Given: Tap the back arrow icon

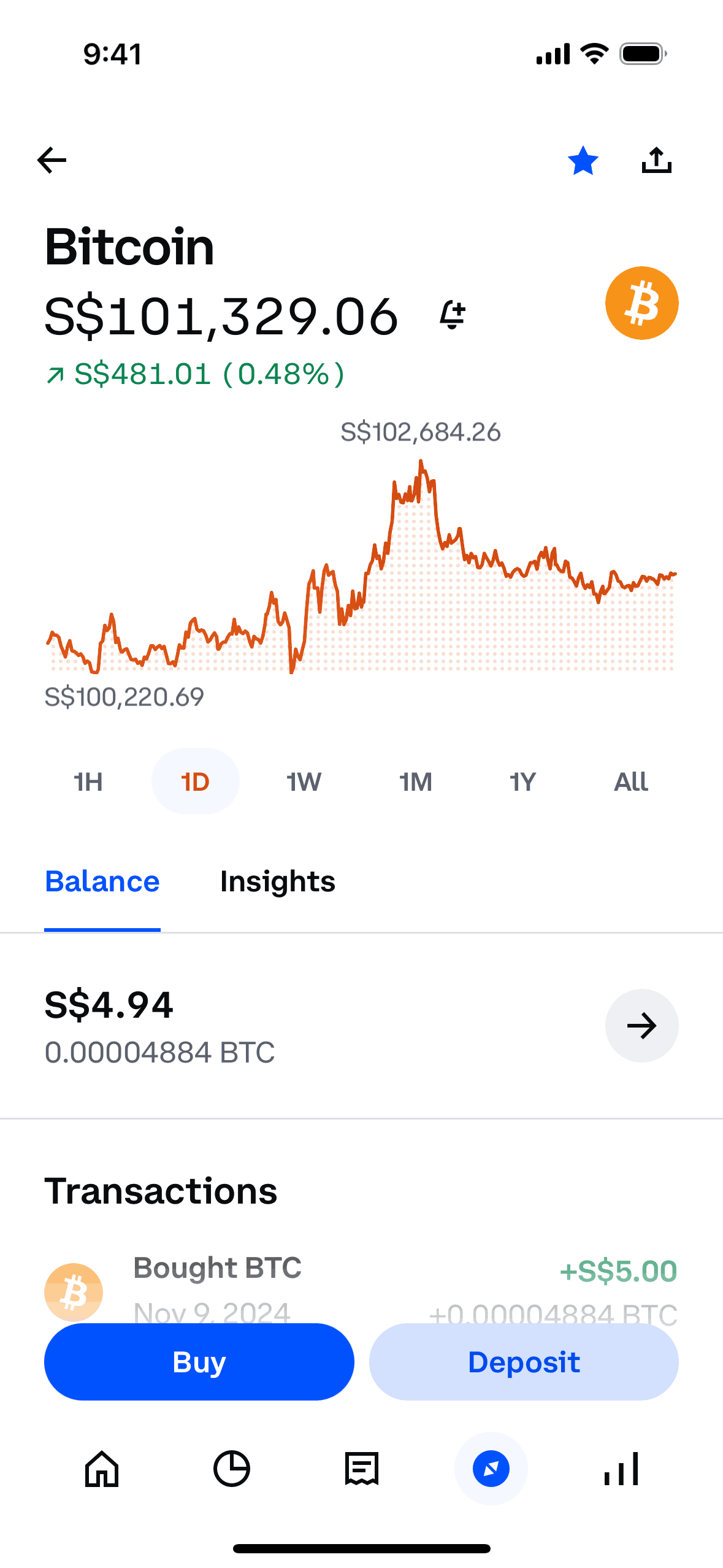Looking at the screenshot, I should [x=52, y=161].
